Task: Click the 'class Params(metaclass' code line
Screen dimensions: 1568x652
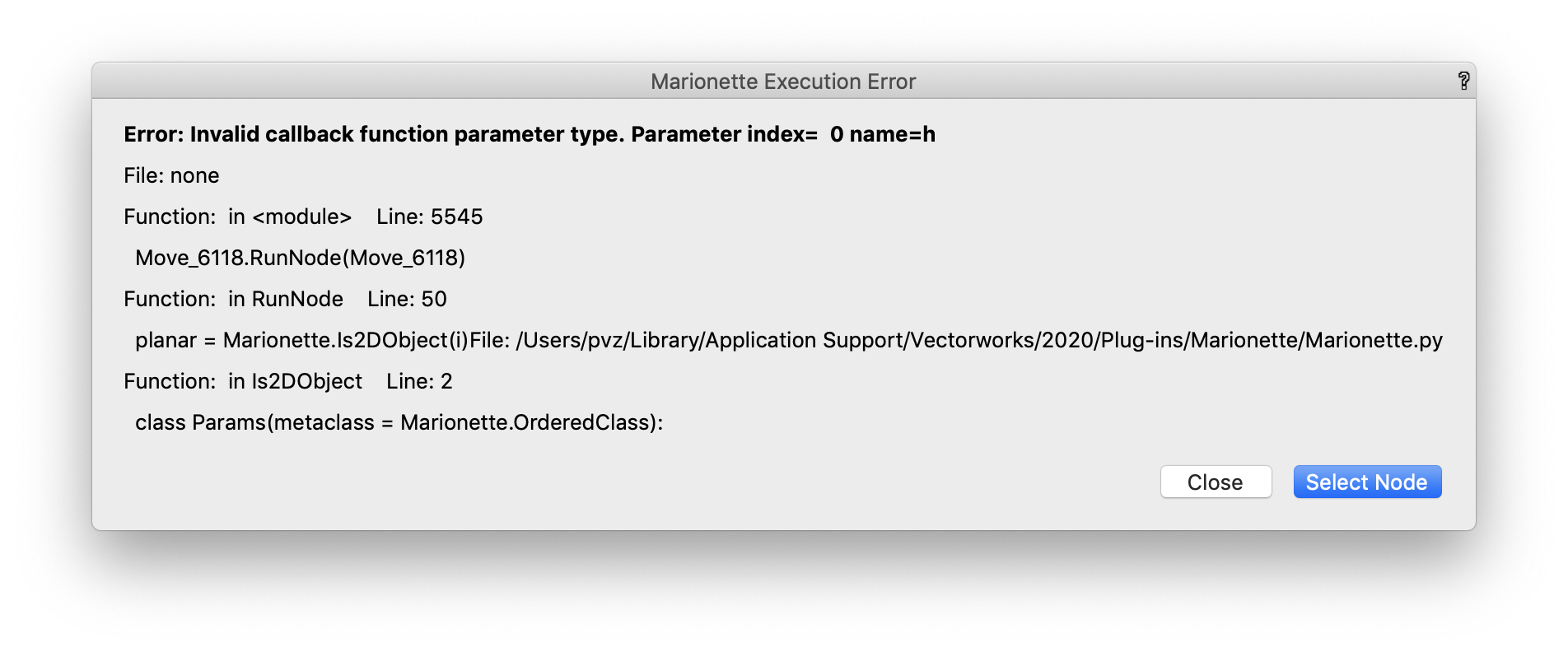Action: pyautogui.click(x=254, y=422)
